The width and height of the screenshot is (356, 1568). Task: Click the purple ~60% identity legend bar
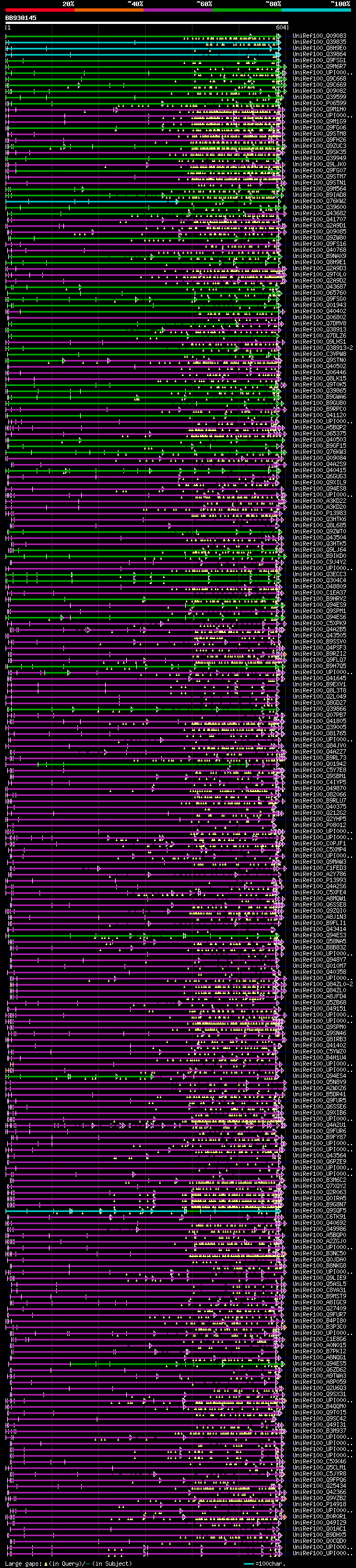[179, 10]
